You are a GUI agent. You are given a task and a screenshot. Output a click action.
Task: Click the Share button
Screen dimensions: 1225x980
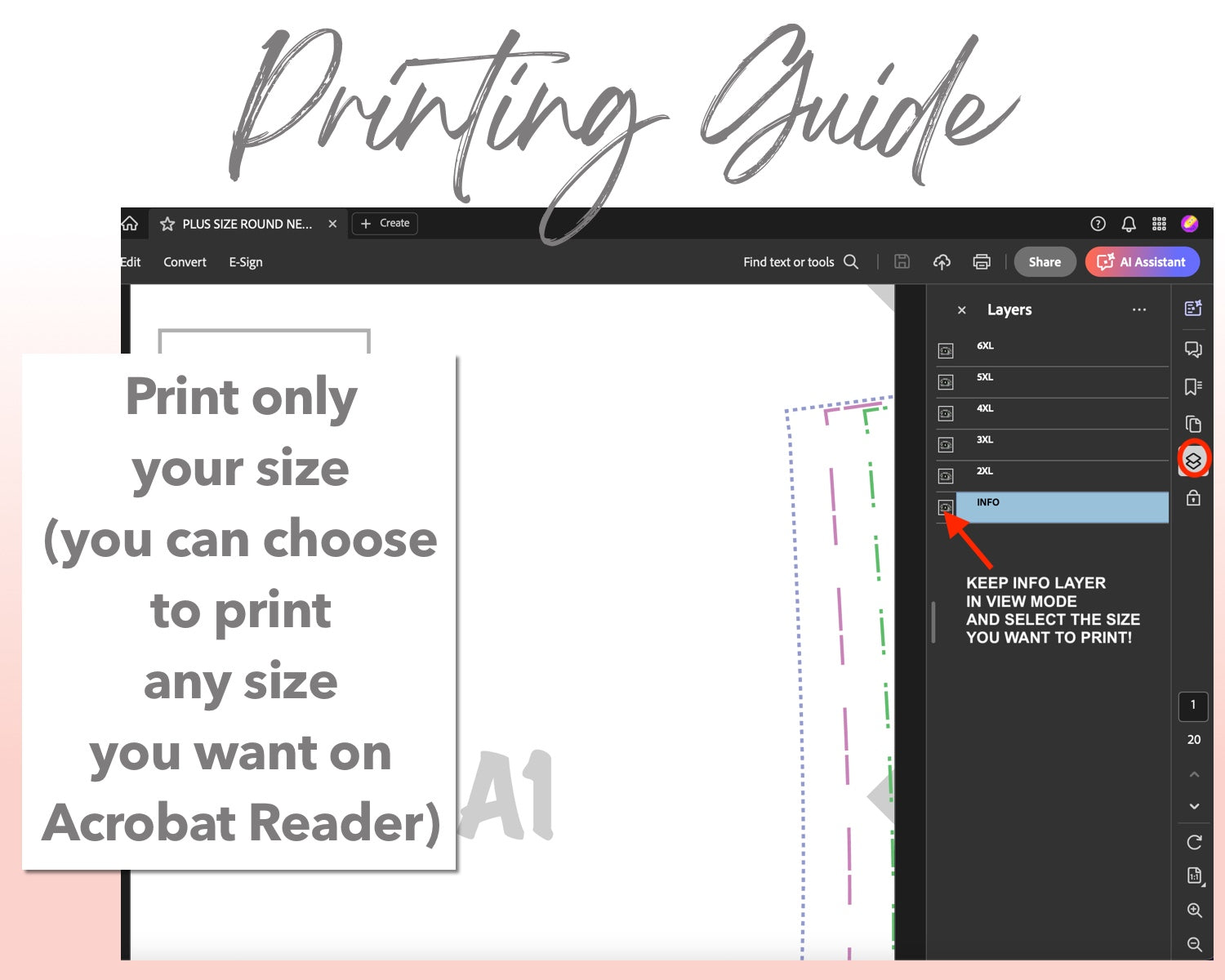(x=1045, y=262)
